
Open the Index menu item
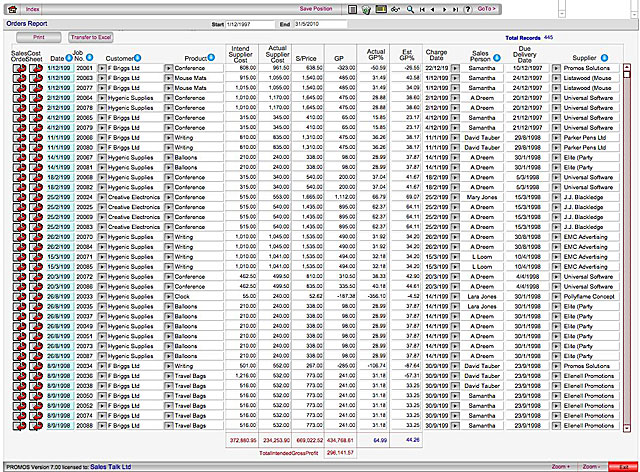tap(33, 9)
